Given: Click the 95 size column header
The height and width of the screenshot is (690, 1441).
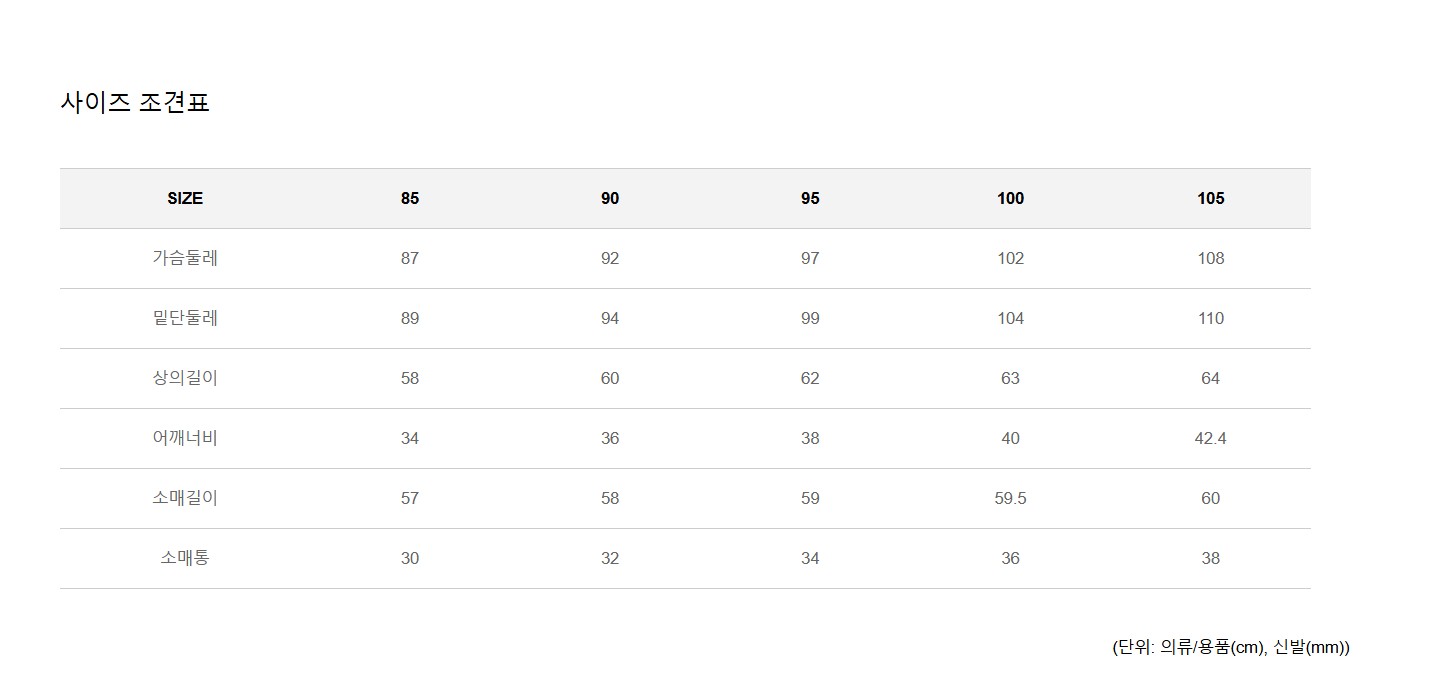Looking at the screenshot, I should click(810, 198).
